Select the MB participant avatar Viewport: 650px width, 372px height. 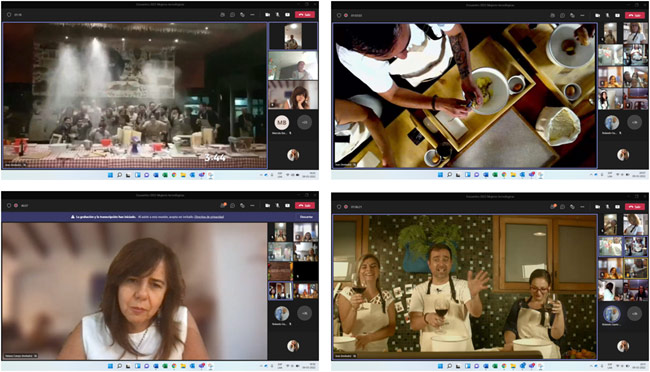click(x=281, y=122)
